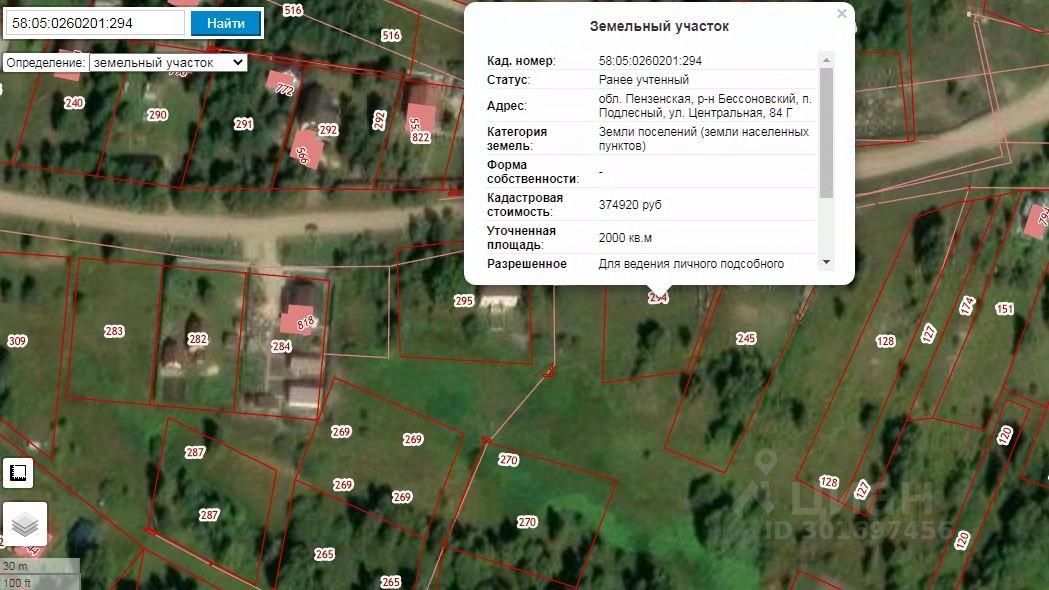Select parcel 291 on the map
Screen dimensions: 1049x590
click(x=244, y=124)
